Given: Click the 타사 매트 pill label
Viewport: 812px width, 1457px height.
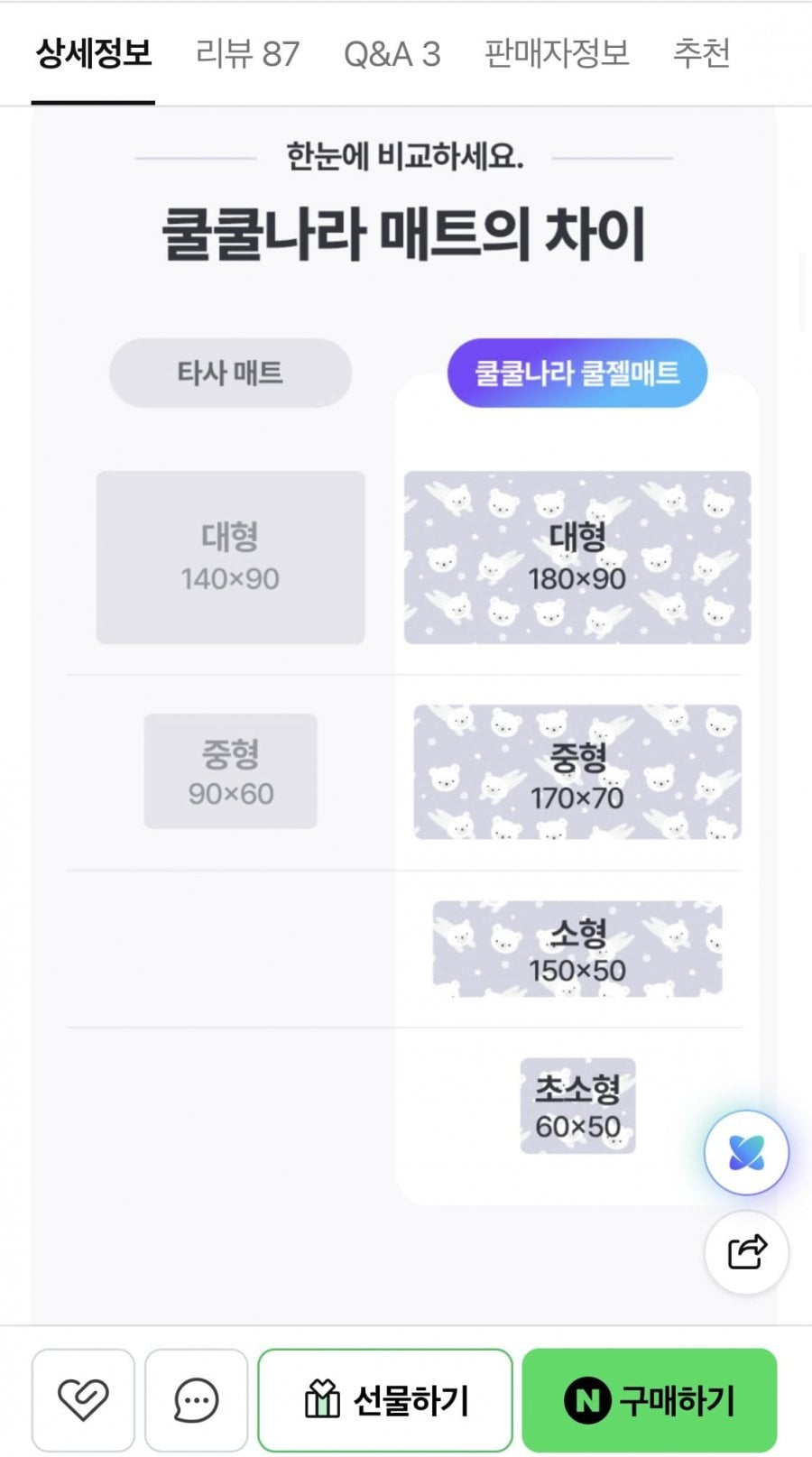Looking at the screenshot, I should tap(230, 373).
